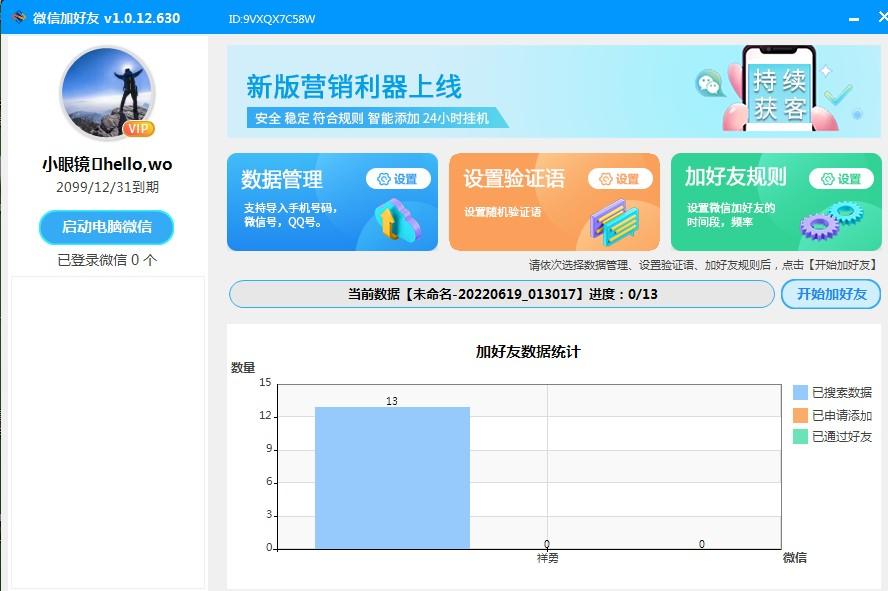The height and width of the screenshot is (591, 888).
Task: Click the 支持导入手机号码 description text
Action: pyautogui.click(x=291, y=215)
